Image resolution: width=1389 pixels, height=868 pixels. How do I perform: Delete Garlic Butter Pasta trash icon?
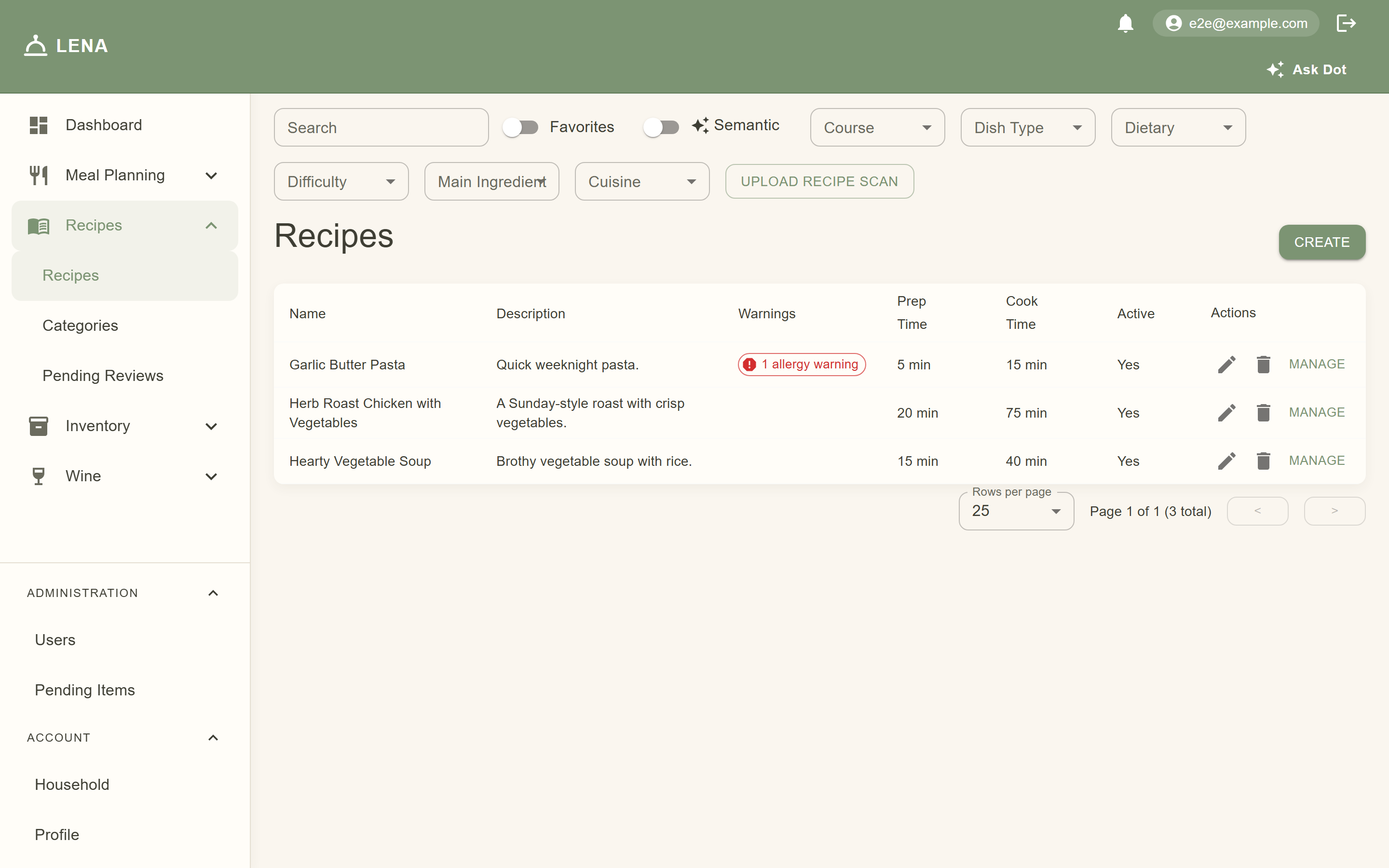click(1263, 365)
